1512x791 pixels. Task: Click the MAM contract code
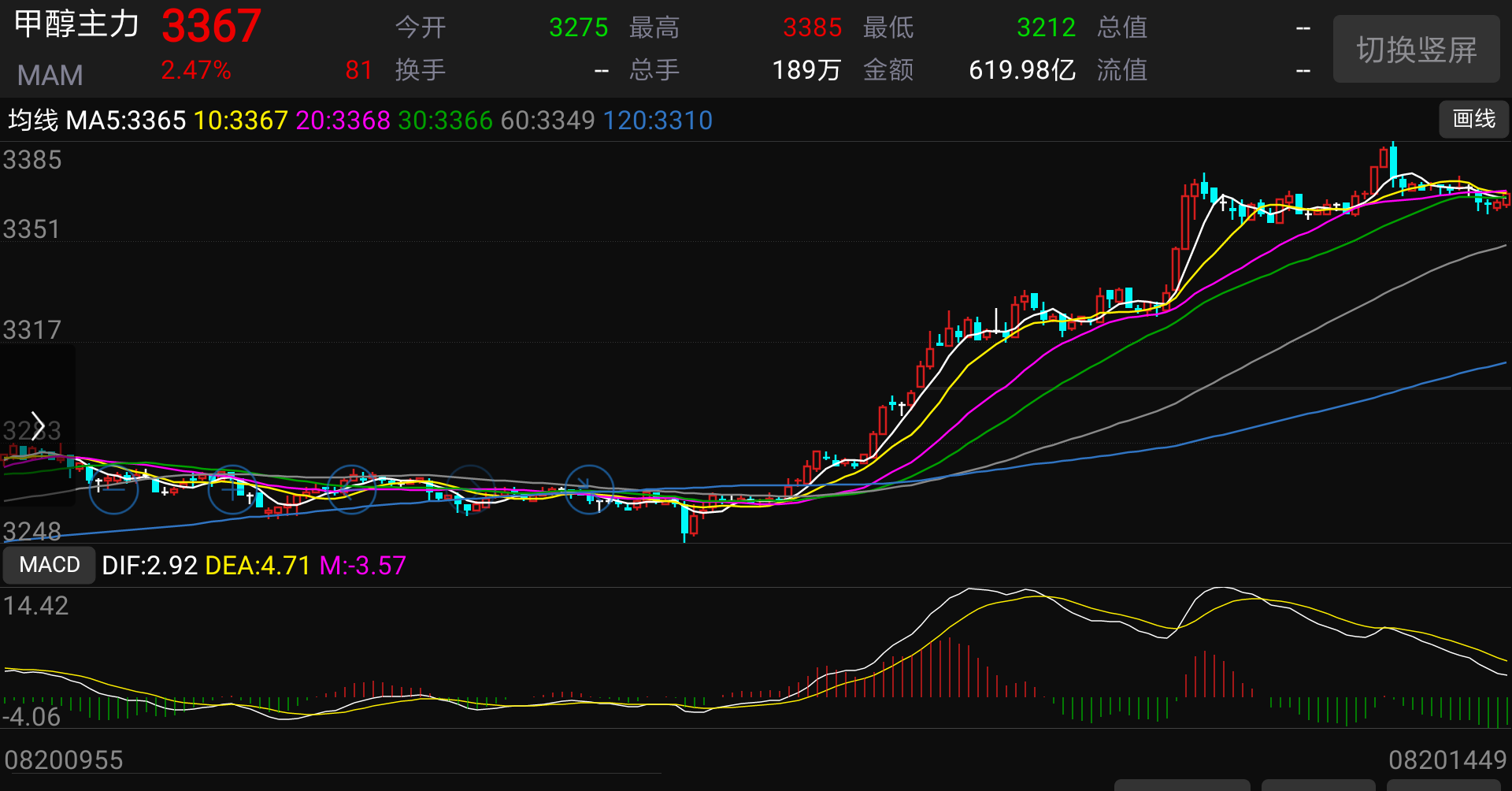(50, 76)
